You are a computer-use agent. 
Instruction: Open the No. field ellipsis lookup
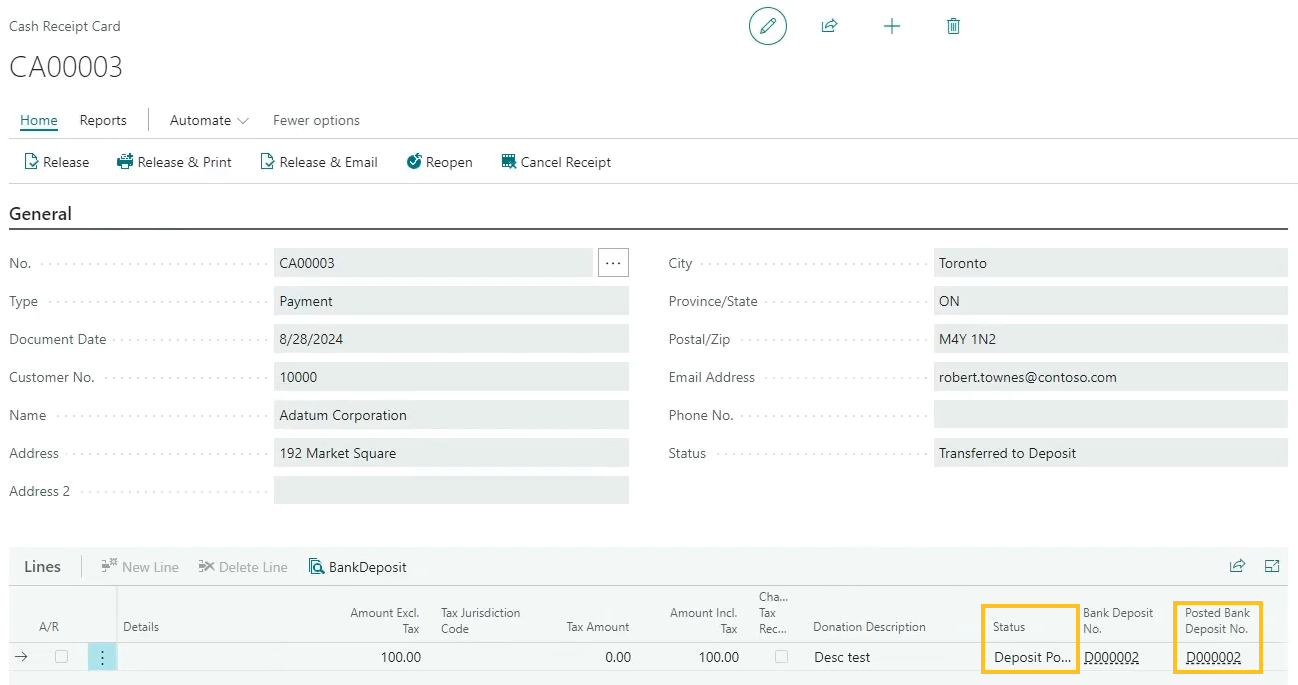[x=613, y=263]
